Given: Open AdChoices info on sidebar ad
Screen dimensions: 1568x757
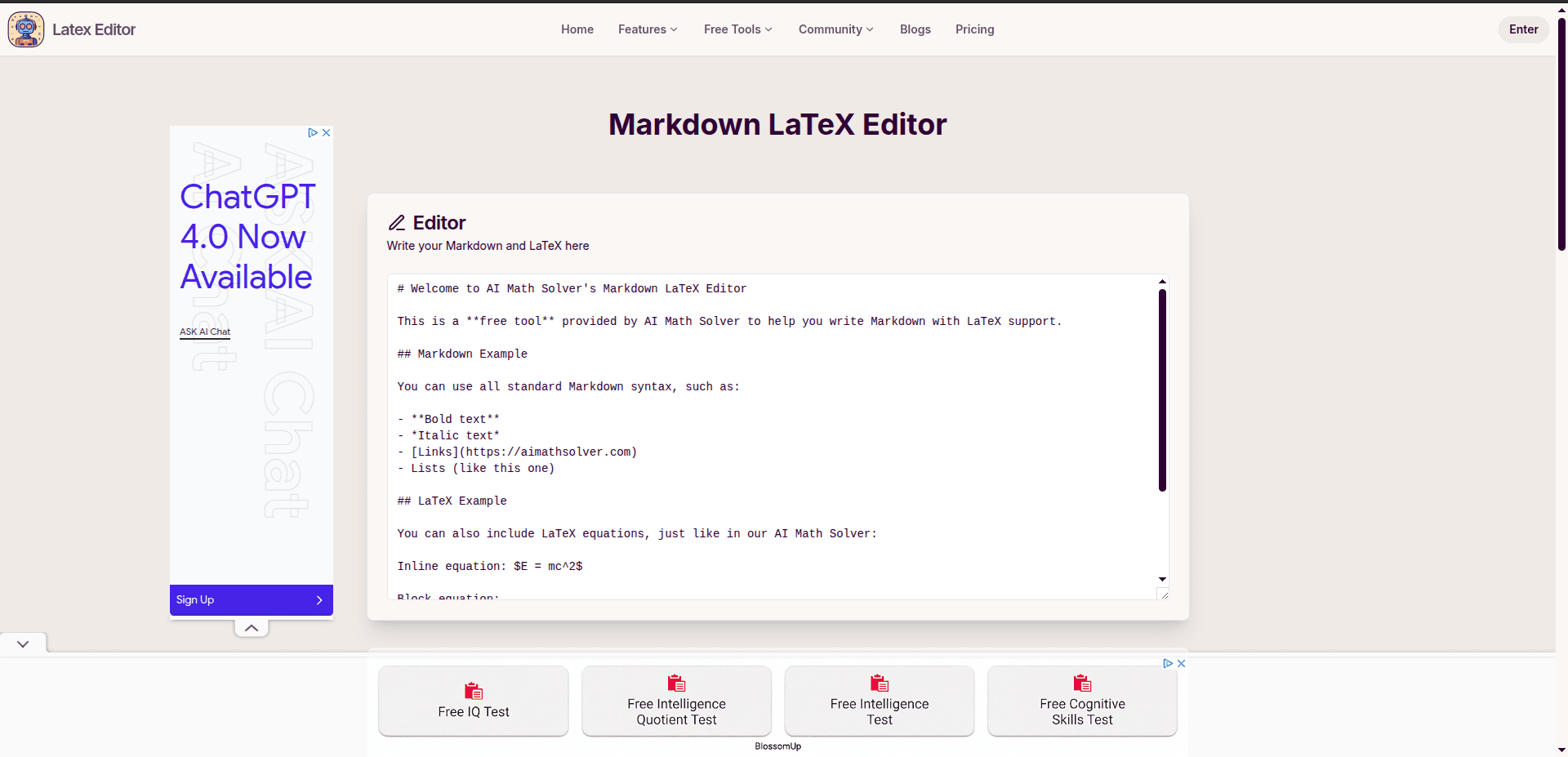Looking at the screenshot, I should coord(313,132).
